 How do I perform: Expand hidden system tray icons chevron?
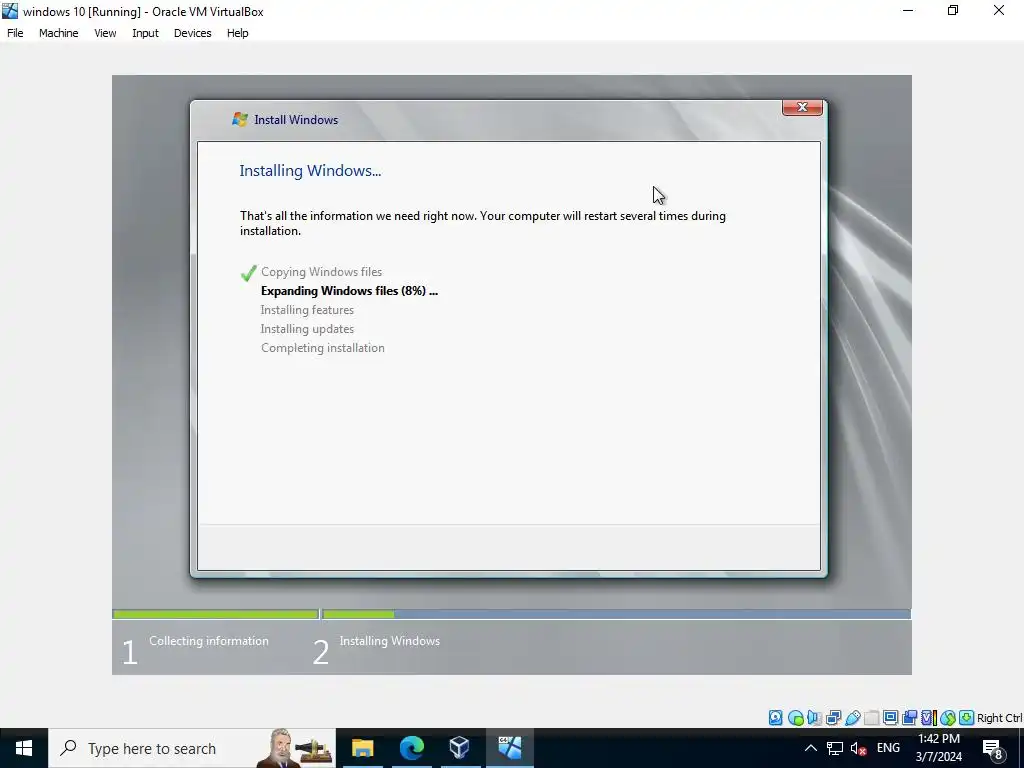coord(810,748)
